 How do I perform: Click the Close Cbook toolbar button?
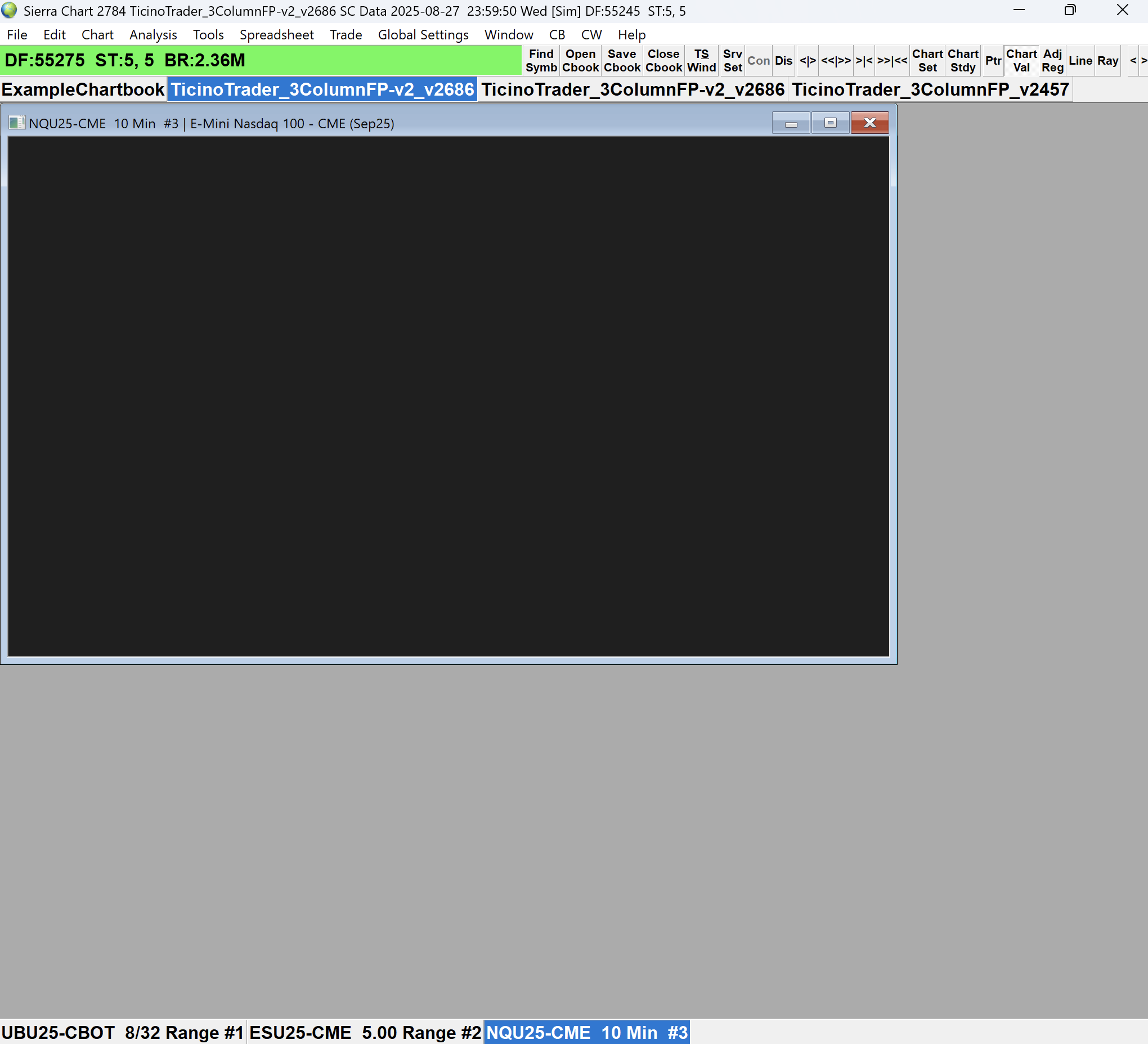pos(663,60)
